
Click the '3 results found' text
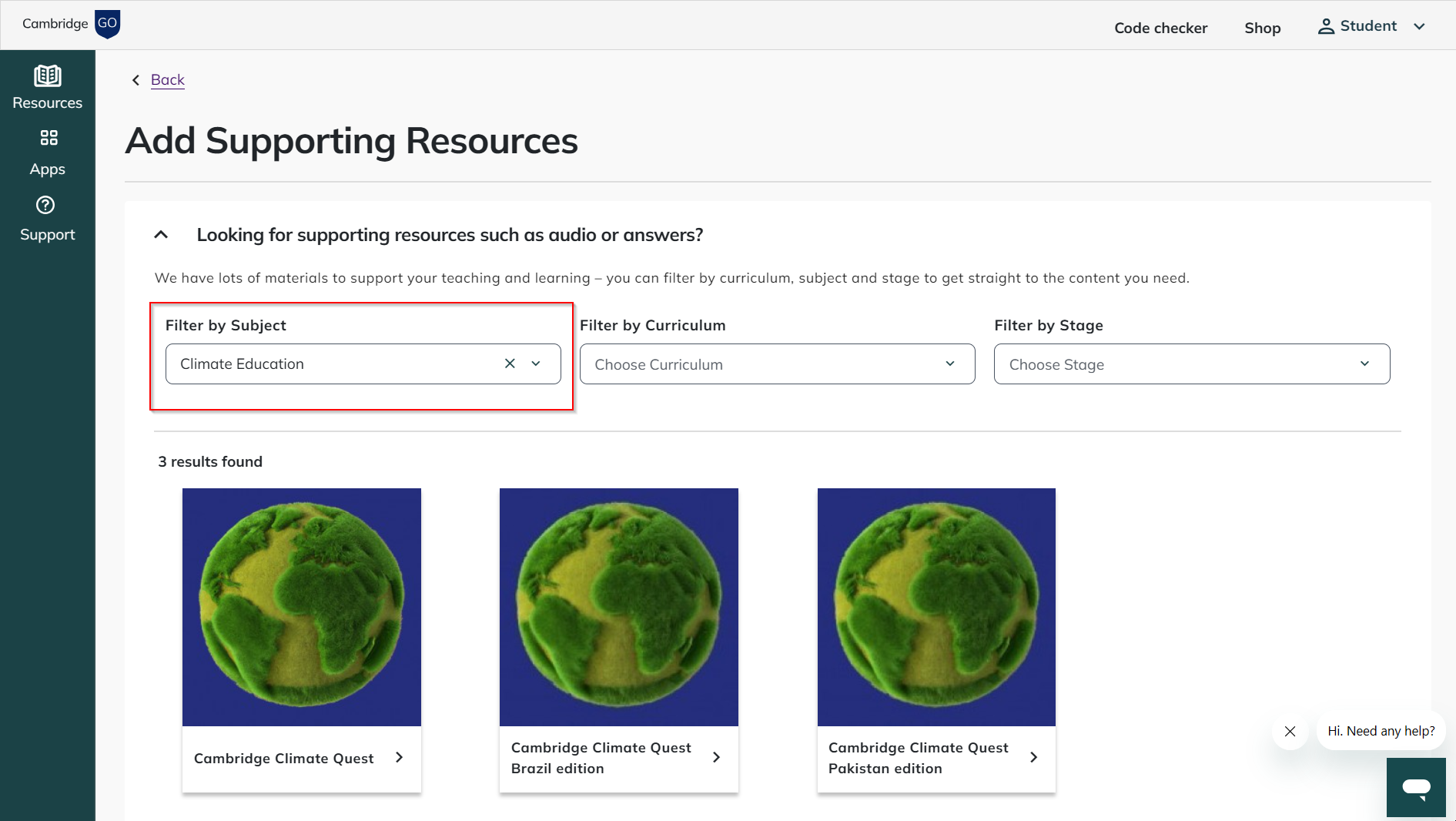click(x=210, y=461)
